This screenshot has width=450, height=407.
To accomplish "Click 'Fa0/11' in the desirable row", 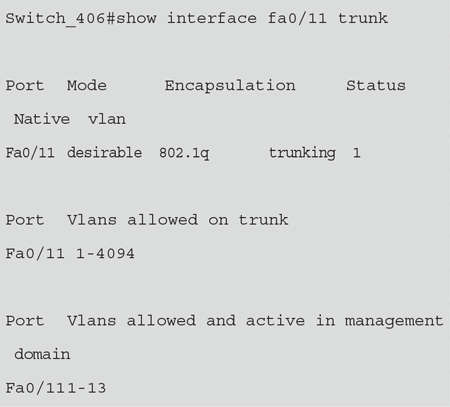I will pyautogui.click(x=30, y=153).
